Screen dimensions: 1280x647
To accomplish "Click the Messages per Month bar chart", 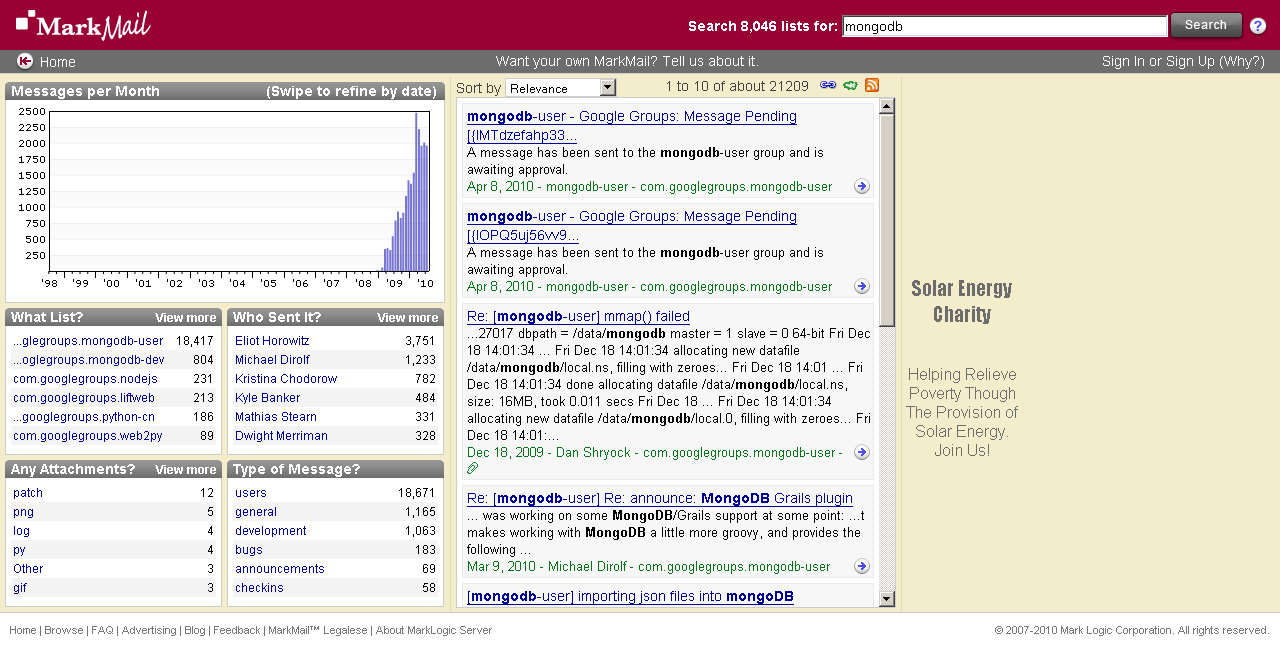I will (x=240, y=192).
